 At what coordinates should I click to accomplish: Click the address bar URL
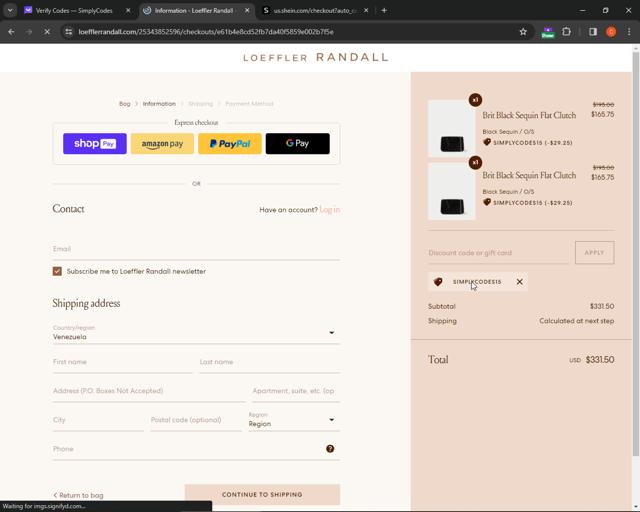(206, 32)
